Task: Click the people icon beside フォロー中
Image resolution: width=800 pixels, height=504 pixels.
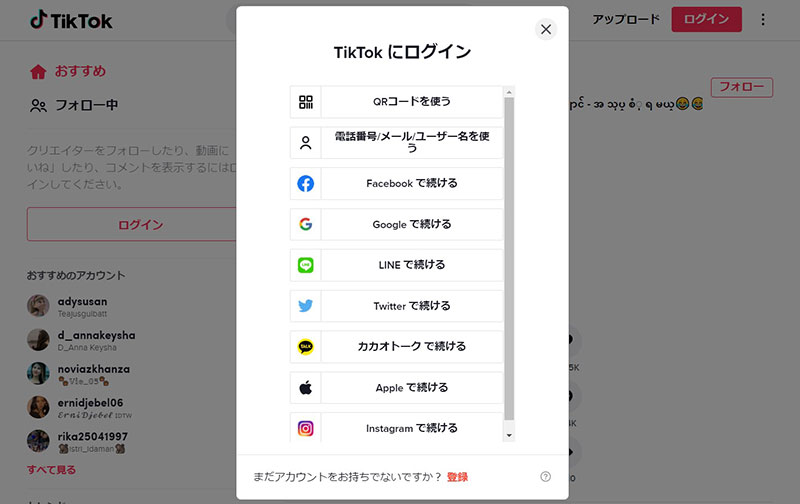Action: (x=38, y=106)
